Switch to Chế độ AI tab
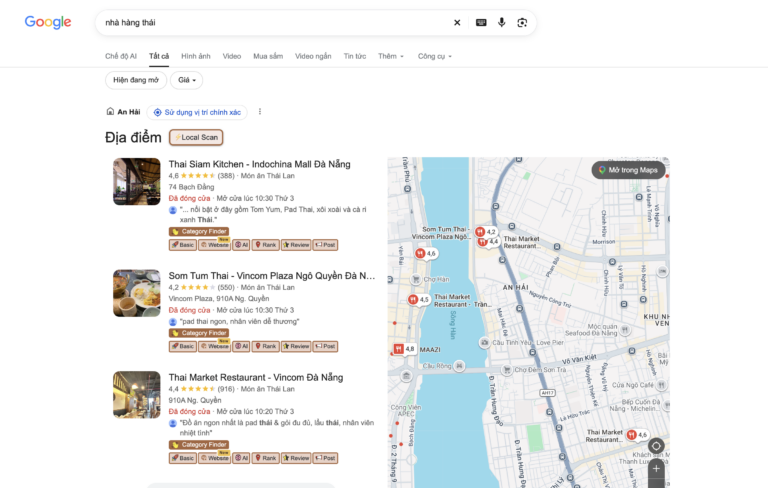This screenshot has height=488, width=768. (120, 56)
